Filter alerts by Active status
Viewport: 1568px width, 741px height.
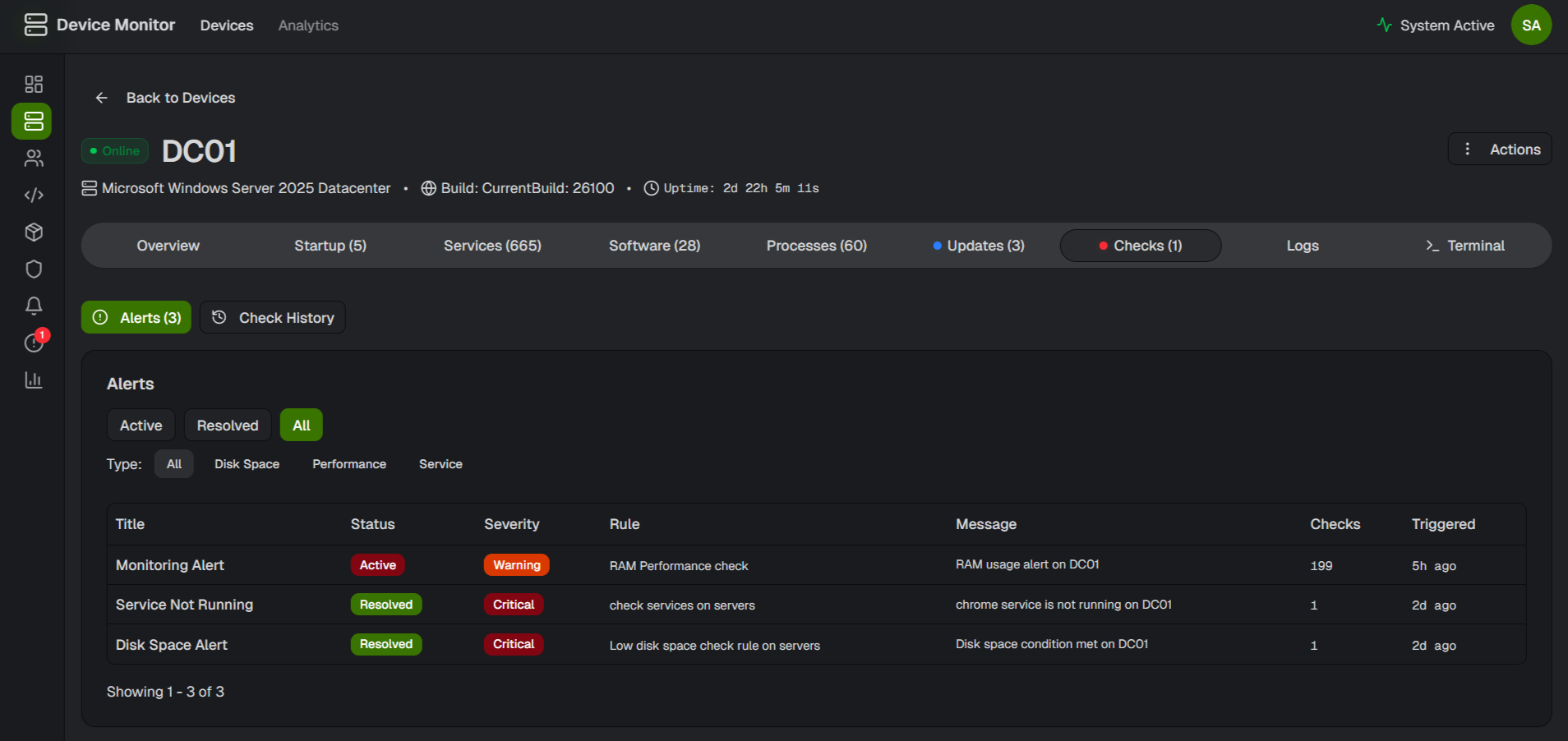141,426
